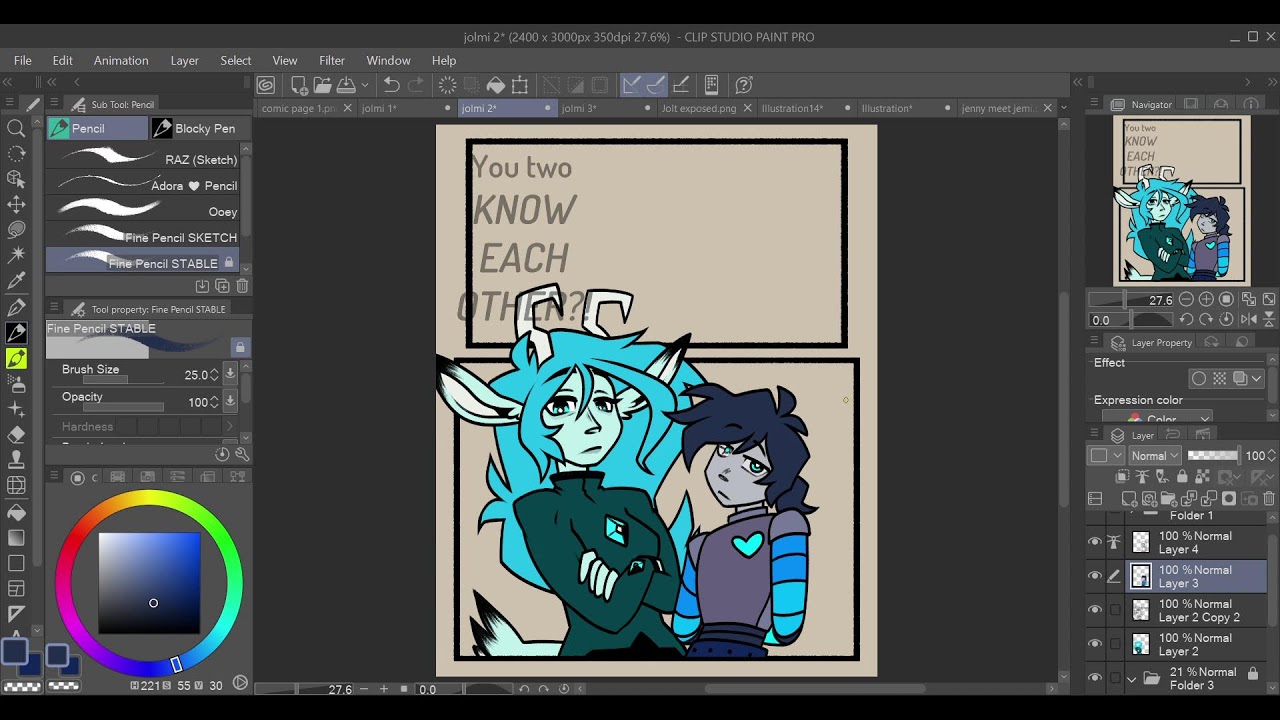Click the navigator canvas thumbnail

[1182, 201]
